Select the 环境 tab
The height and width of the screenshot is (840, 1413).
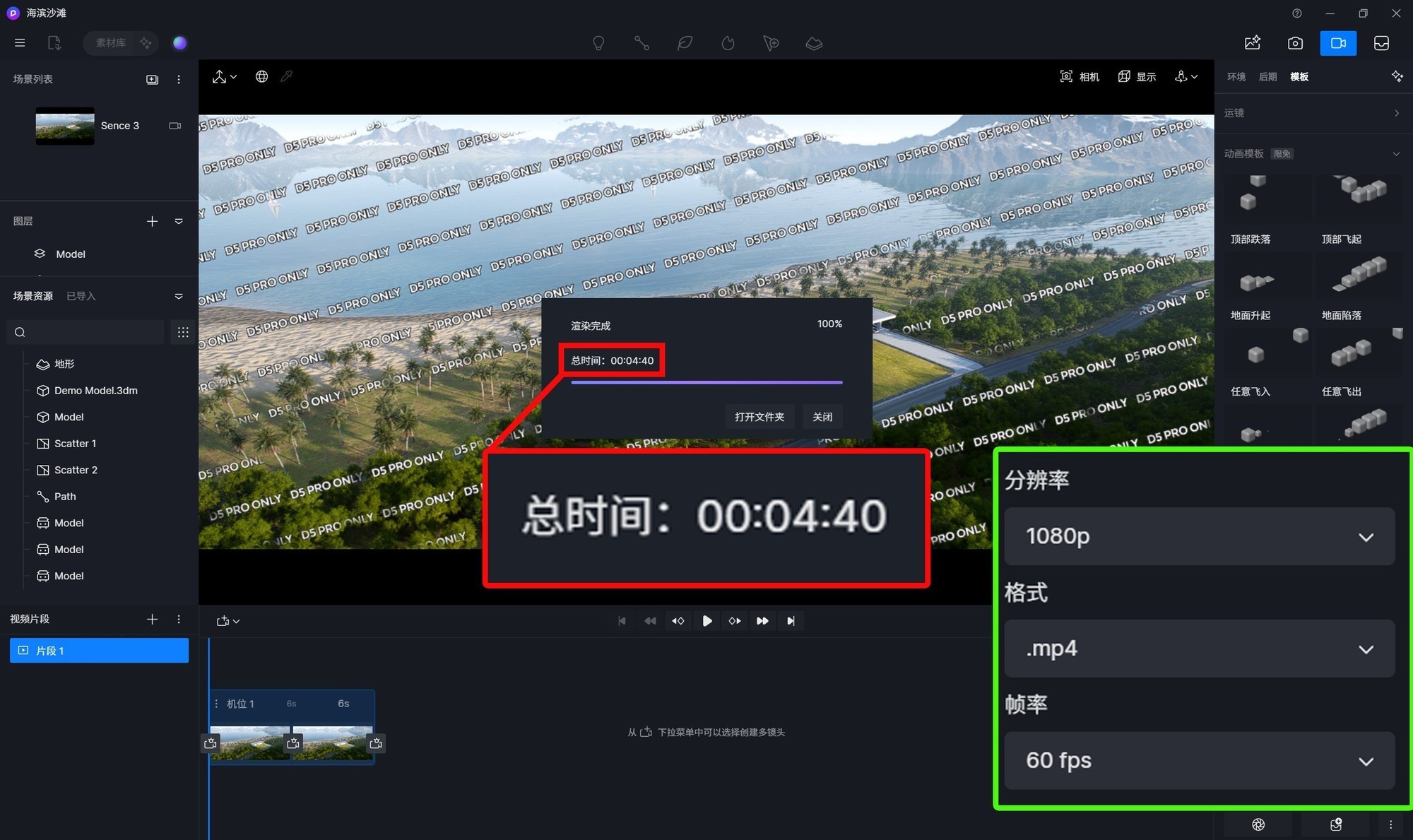[x=1236, y=76]
